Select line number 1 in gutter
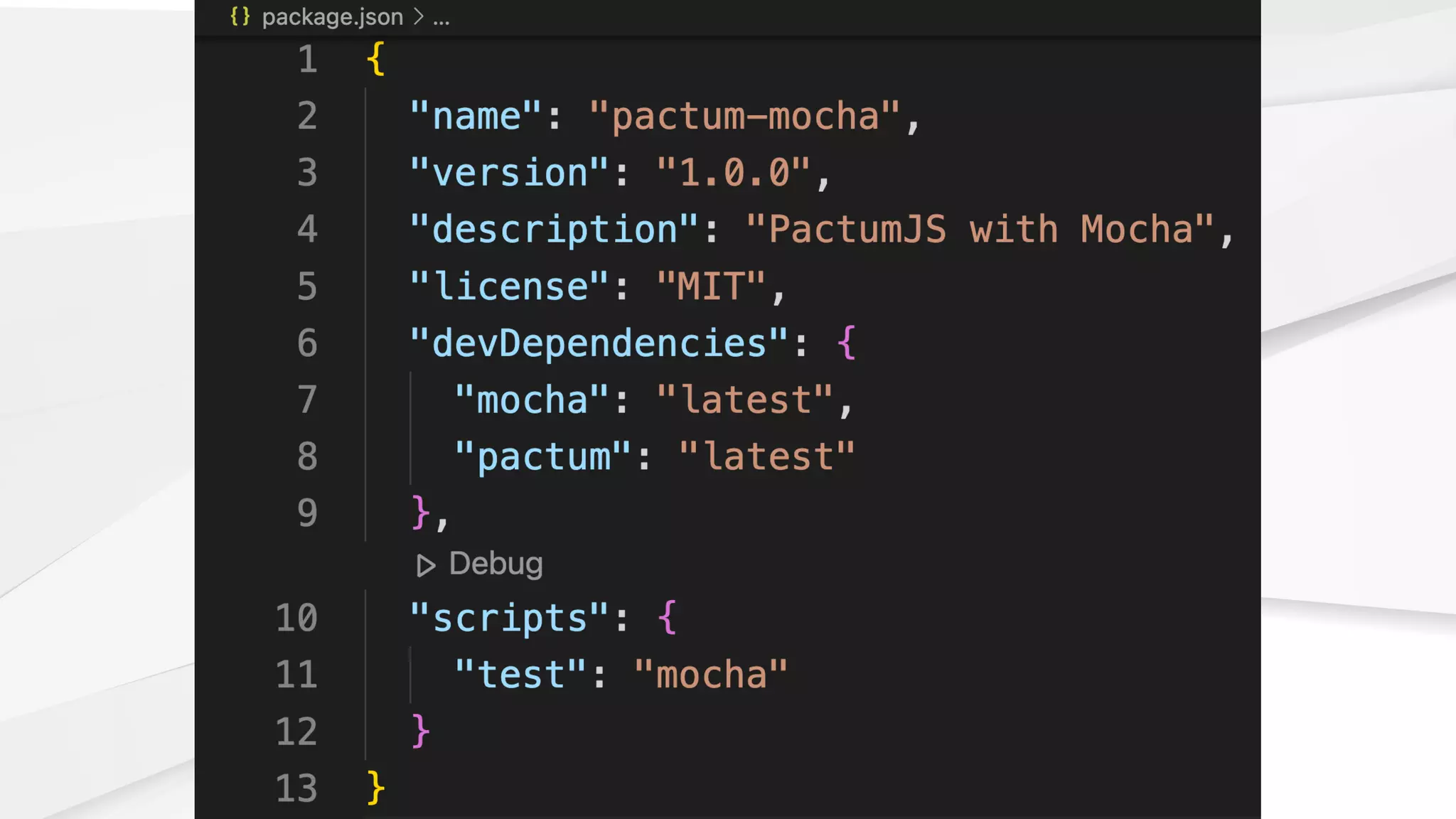Image resolution: width=1456 pixels, height=819 pixels. pyautogui.click(x=307, y=59)
